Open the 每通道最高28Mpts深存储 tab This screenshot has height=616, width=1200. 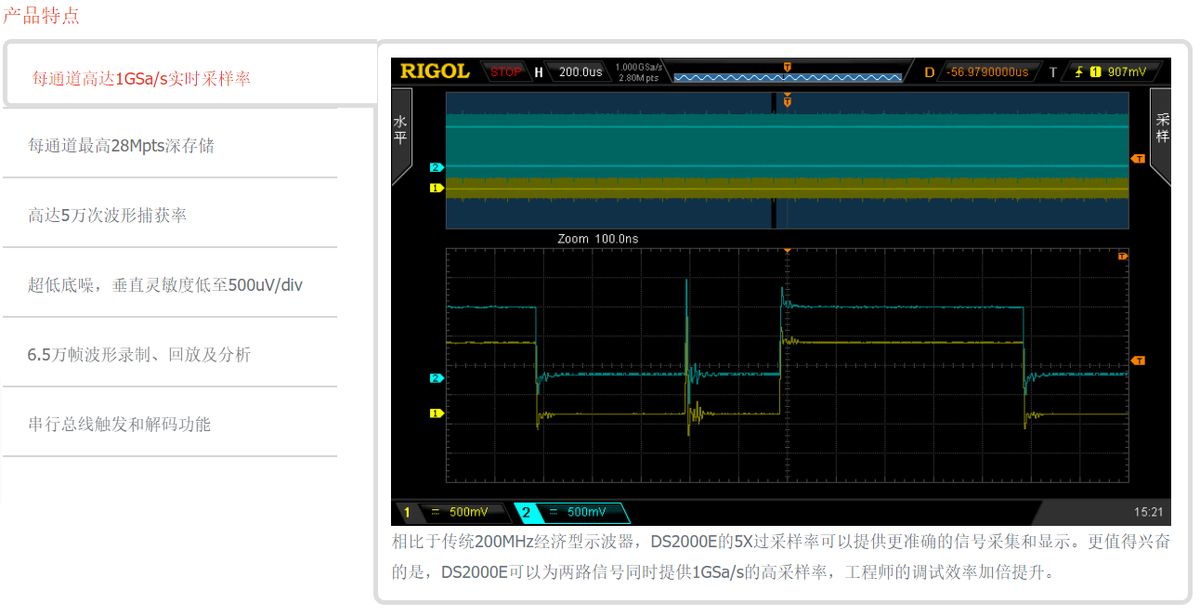pos(121,146)
